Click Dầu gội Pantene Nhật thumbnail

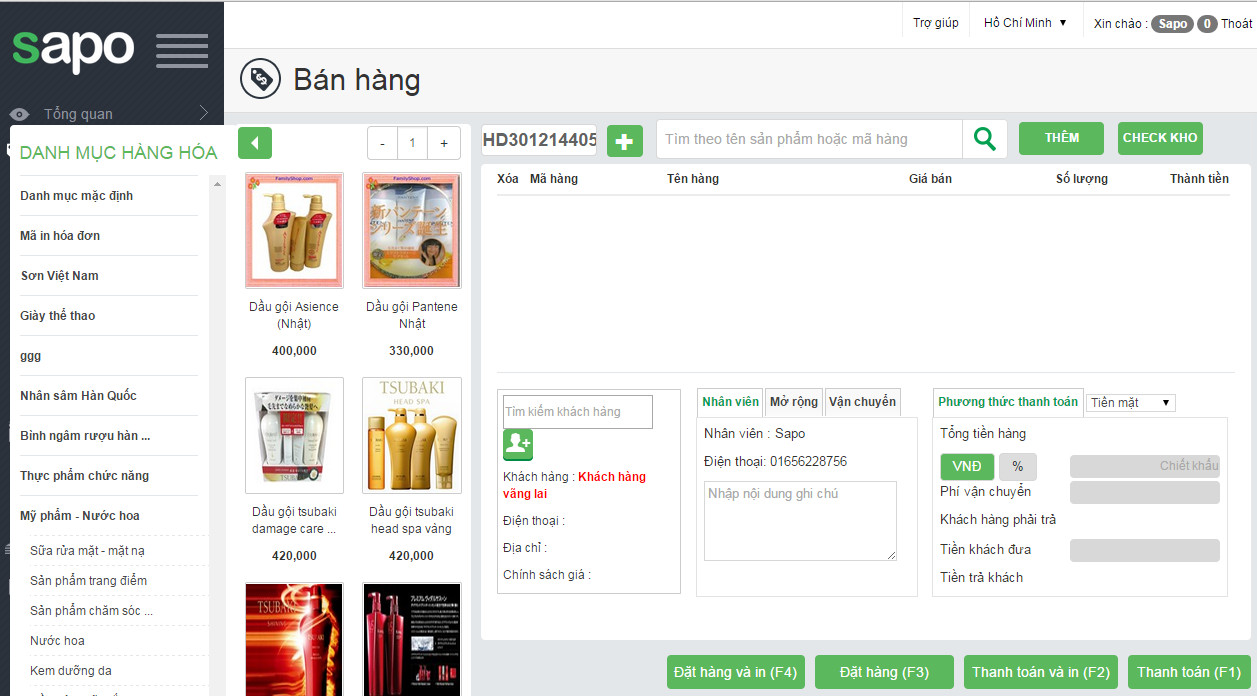pos(412,231)
